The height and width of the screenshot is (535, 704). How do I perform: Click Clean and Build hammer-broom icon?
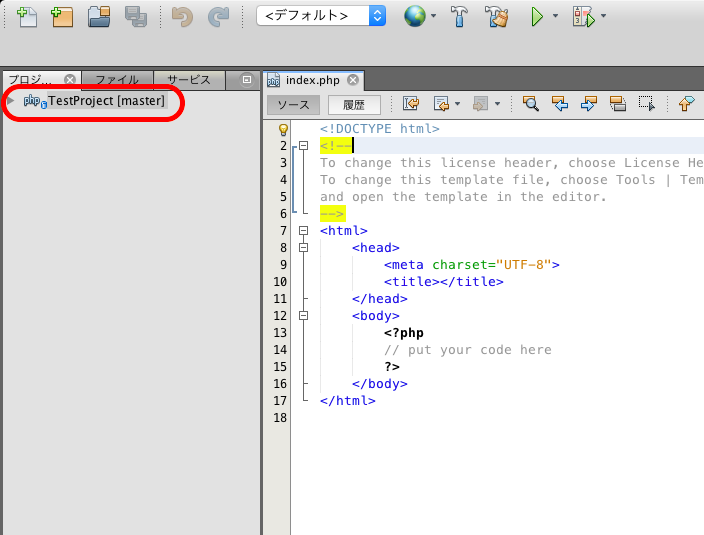[497, 17]
